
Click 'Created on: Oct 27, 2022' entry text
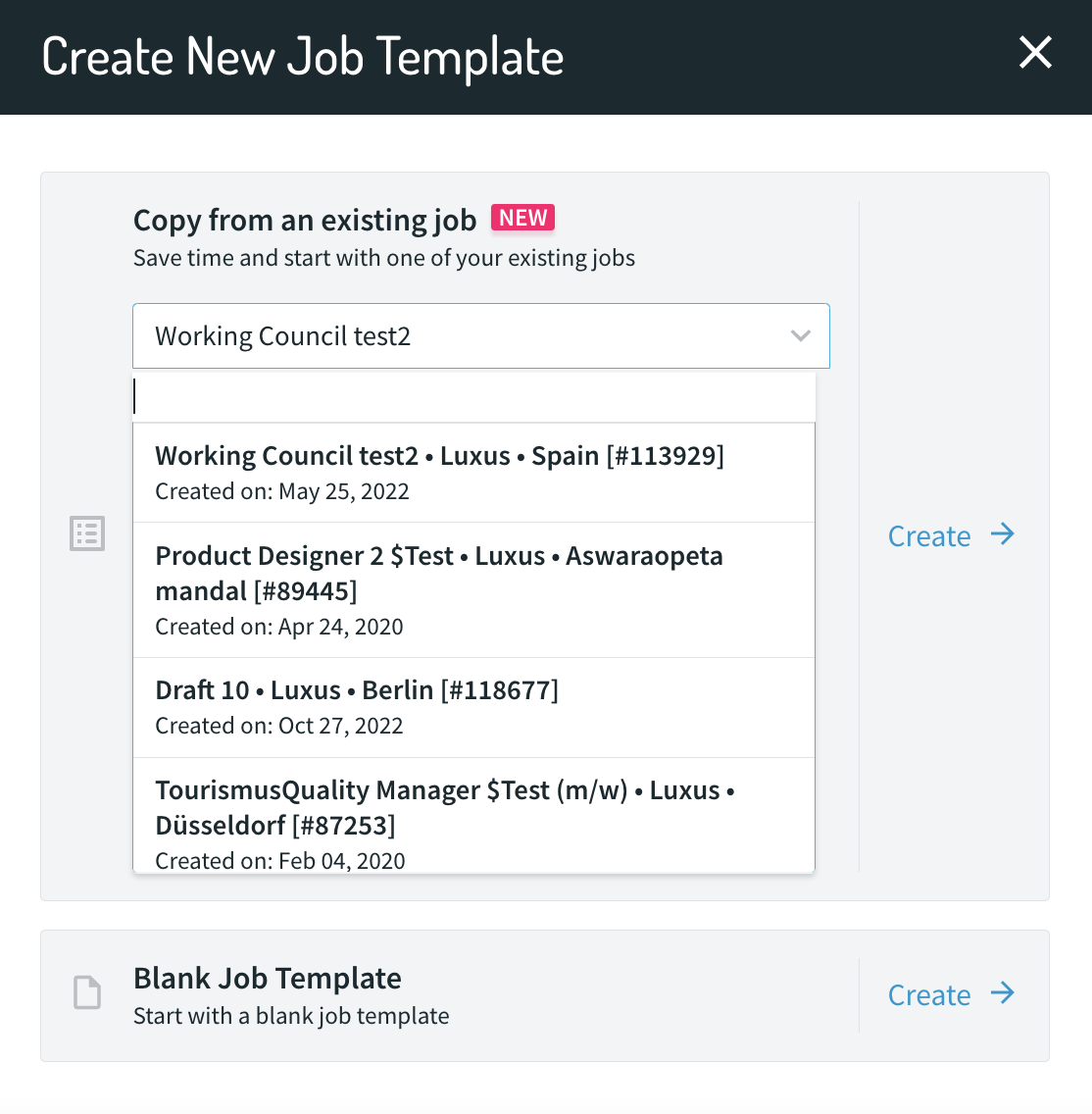[x=279, y=726]
